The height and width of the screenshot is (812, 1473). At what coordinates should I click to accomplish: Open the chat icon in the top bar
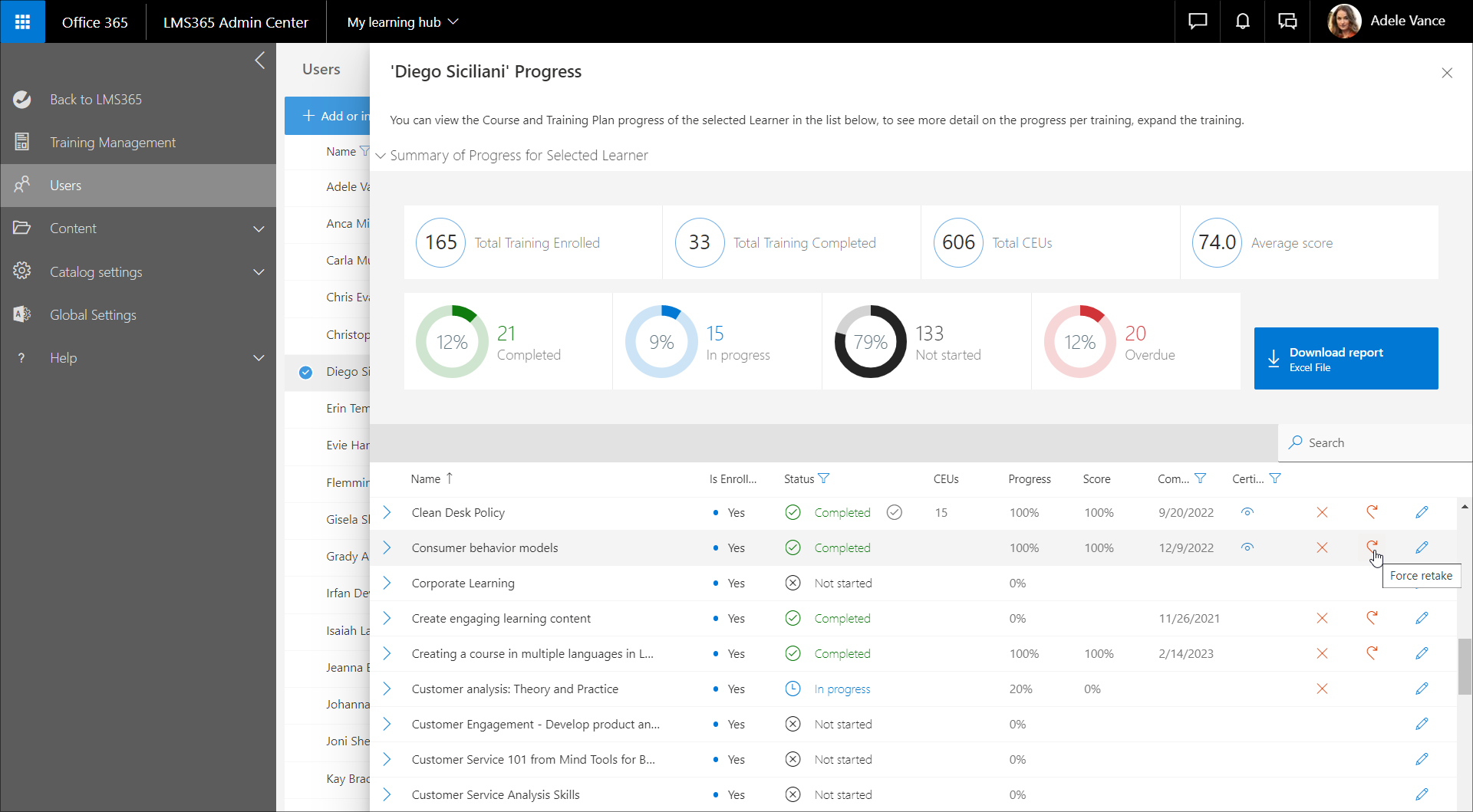coord(1198,21)
